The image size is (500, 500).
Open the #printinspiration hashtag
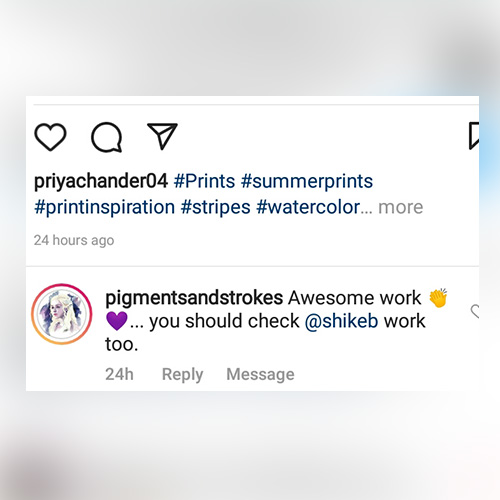(105, 207)
